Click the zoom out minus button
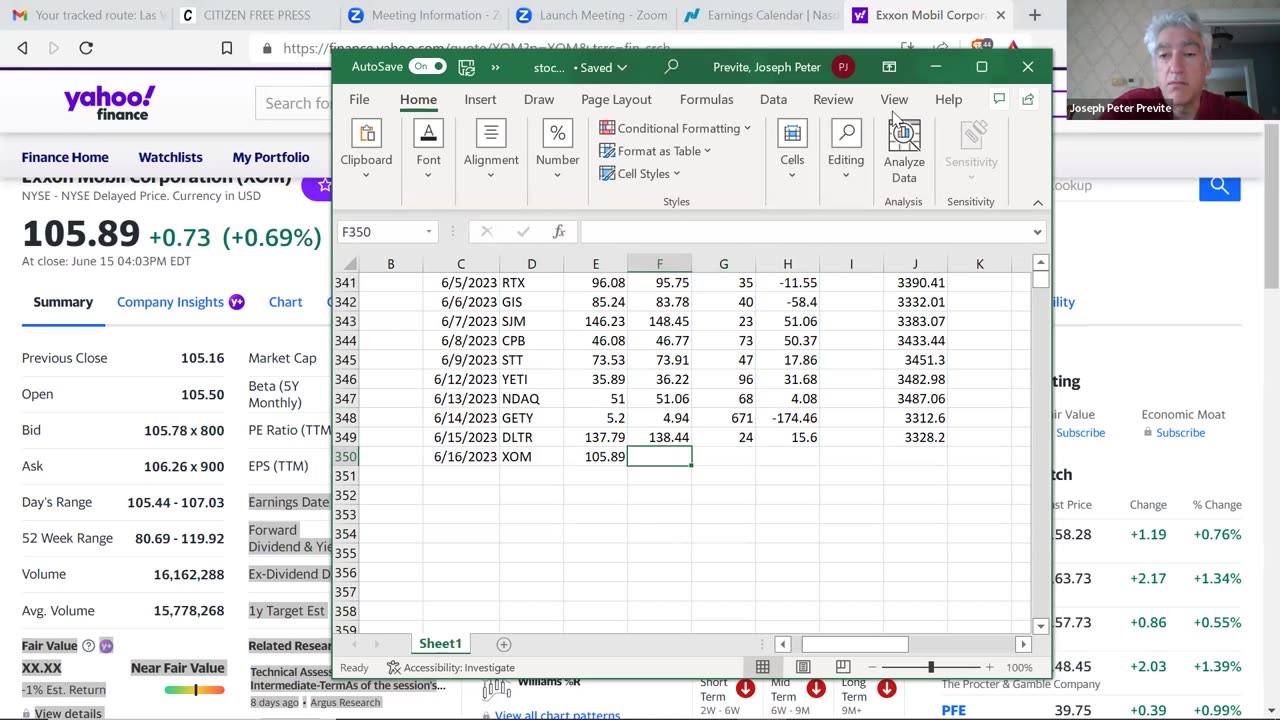The image size is (1280, 720). pyautogui.click(x=872, y=668)
